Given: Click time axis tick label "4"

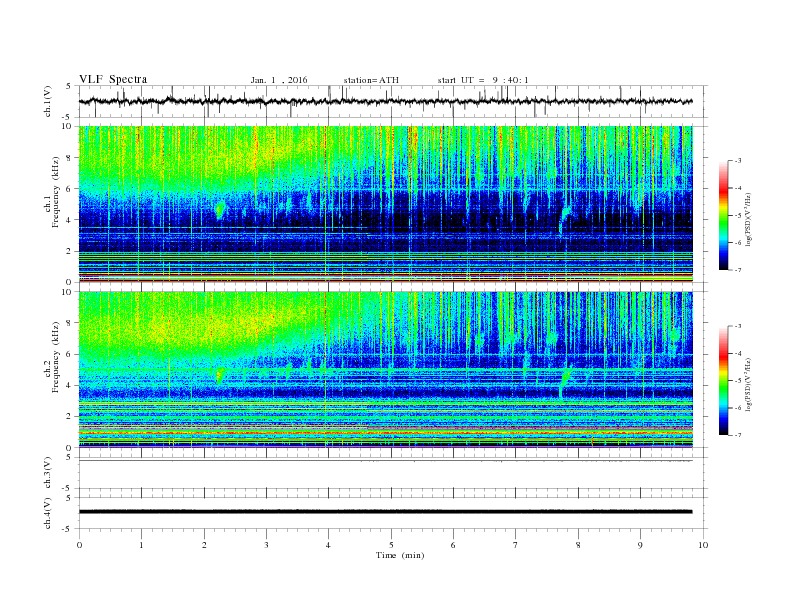Looking at the screenshot, I should (x=329, y=545).
